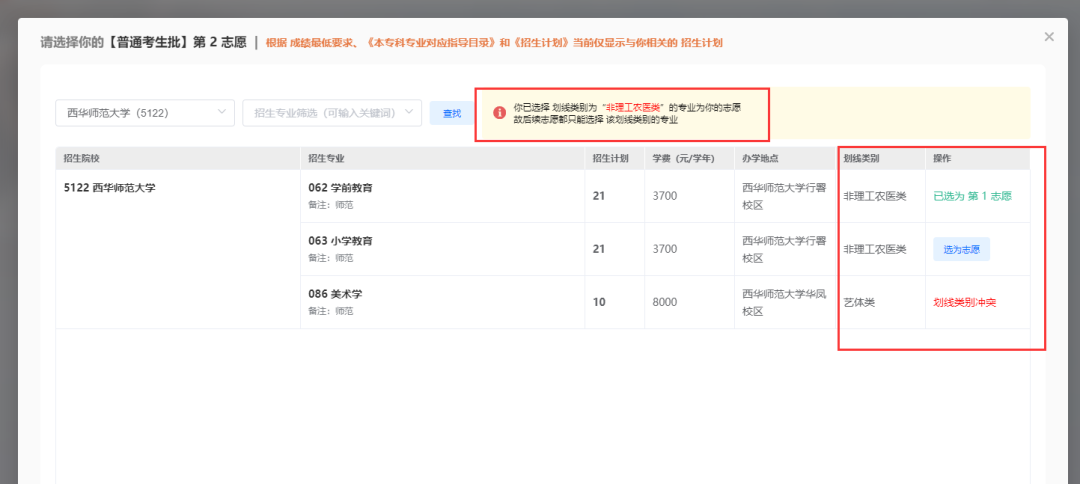Click the 查找 search button

(x=452, y=113)
